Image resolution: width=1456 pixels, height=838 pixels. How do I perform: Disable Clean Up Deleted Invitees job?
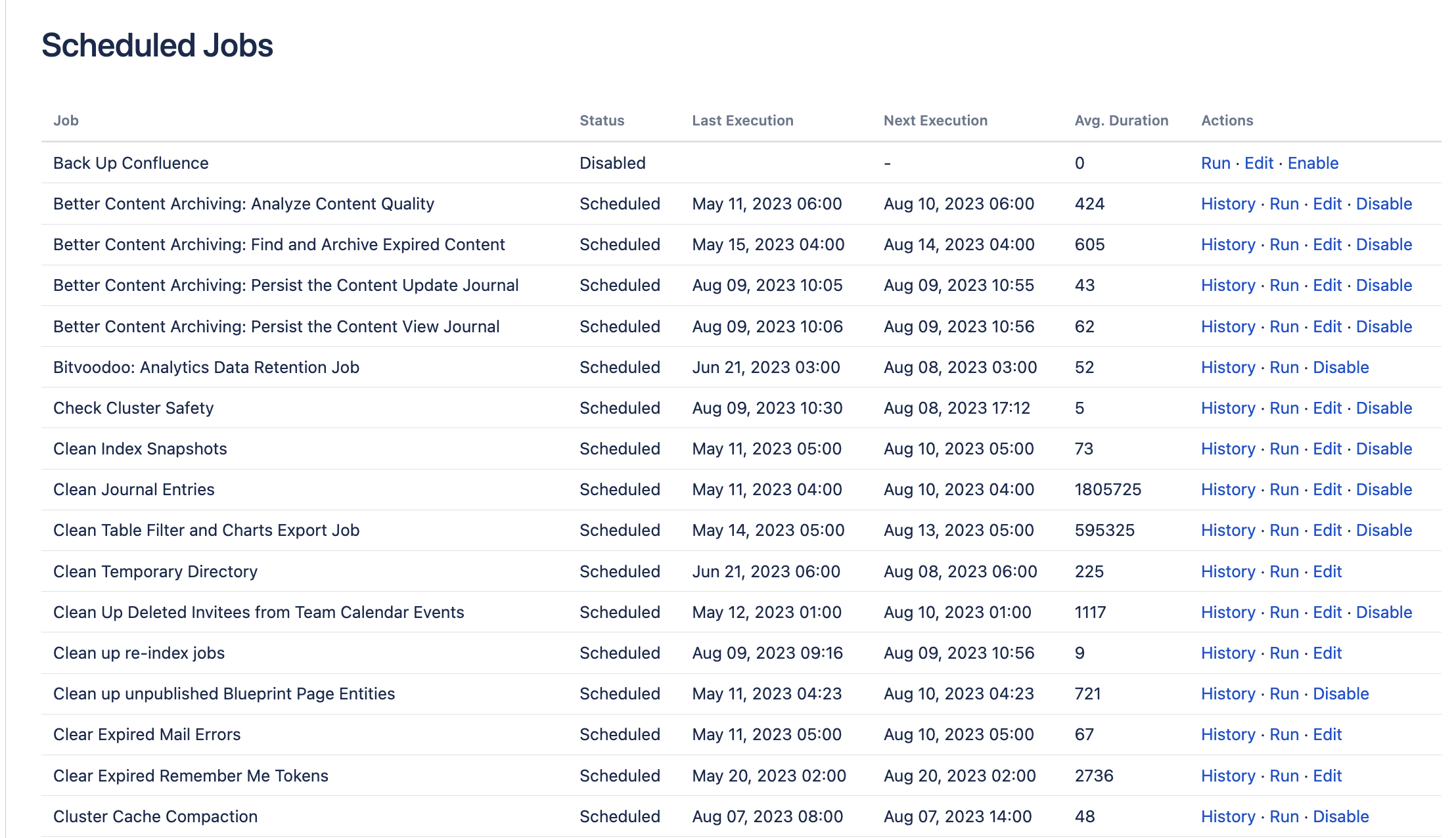[x=1384, y=612]
